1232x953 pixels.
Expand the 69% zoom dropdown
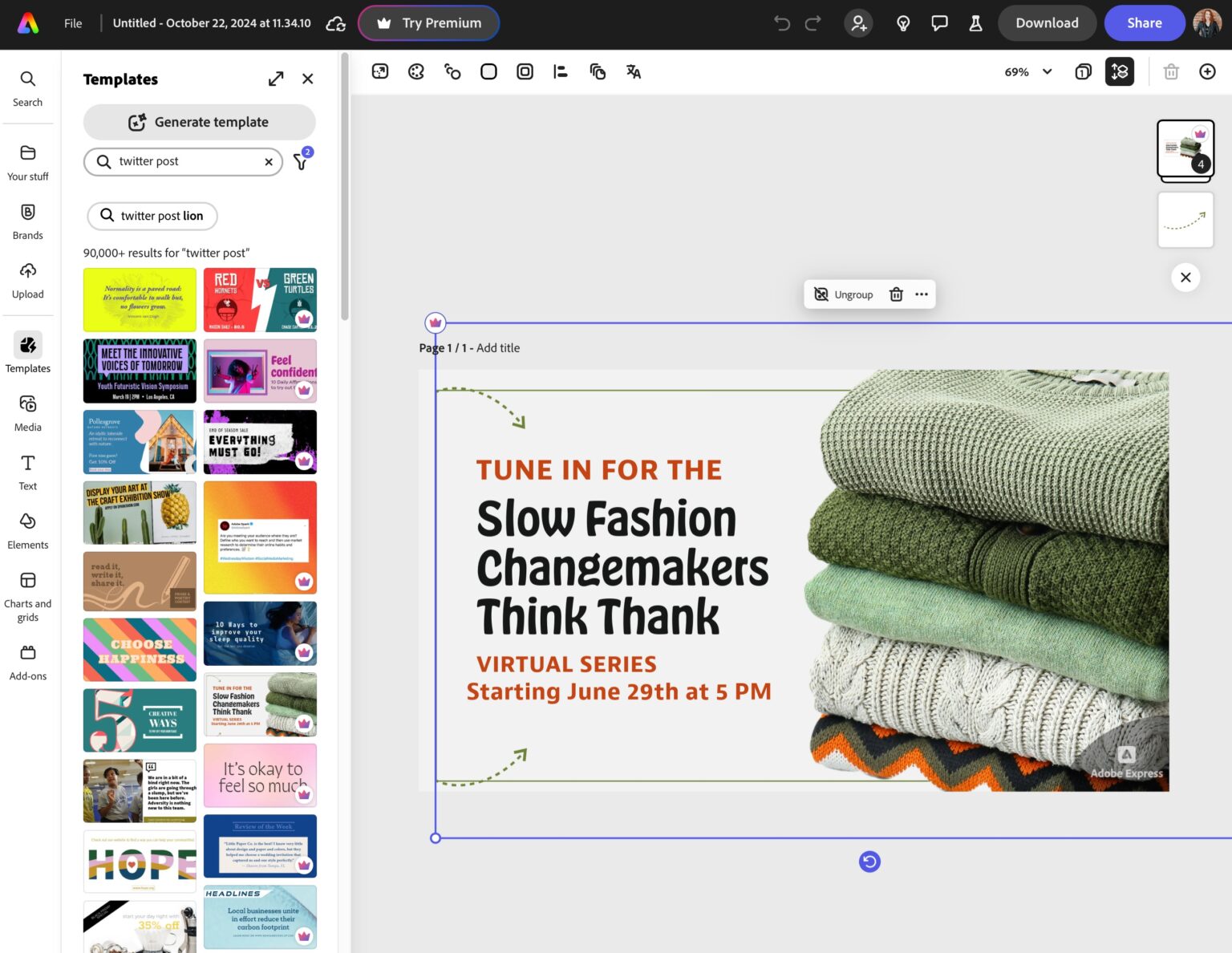[x=1047, y=72]
